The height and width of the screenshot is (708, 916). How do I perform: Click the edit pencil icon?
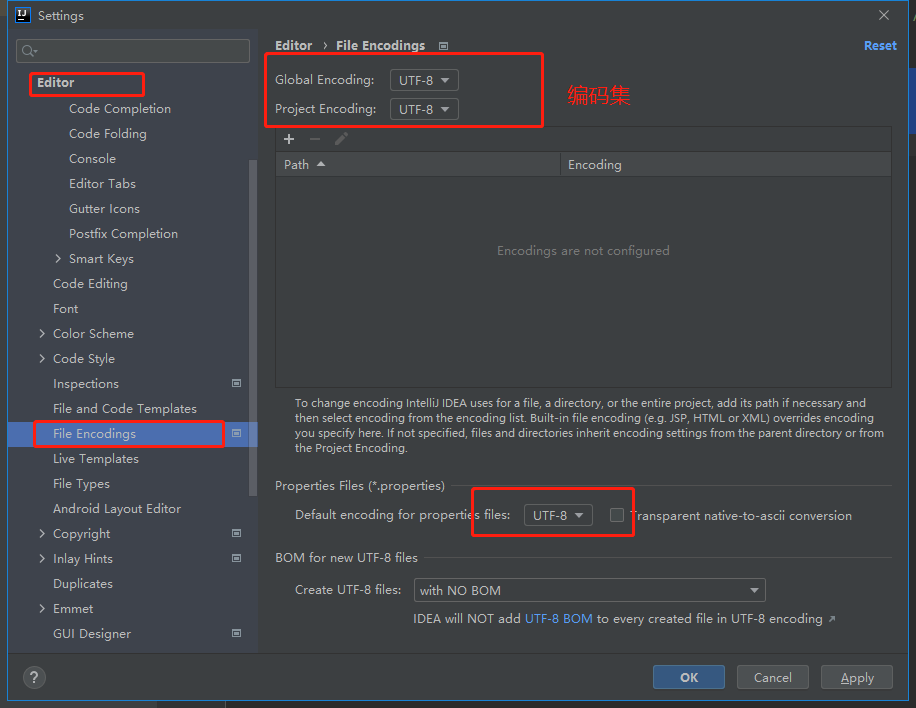[341, 139]
